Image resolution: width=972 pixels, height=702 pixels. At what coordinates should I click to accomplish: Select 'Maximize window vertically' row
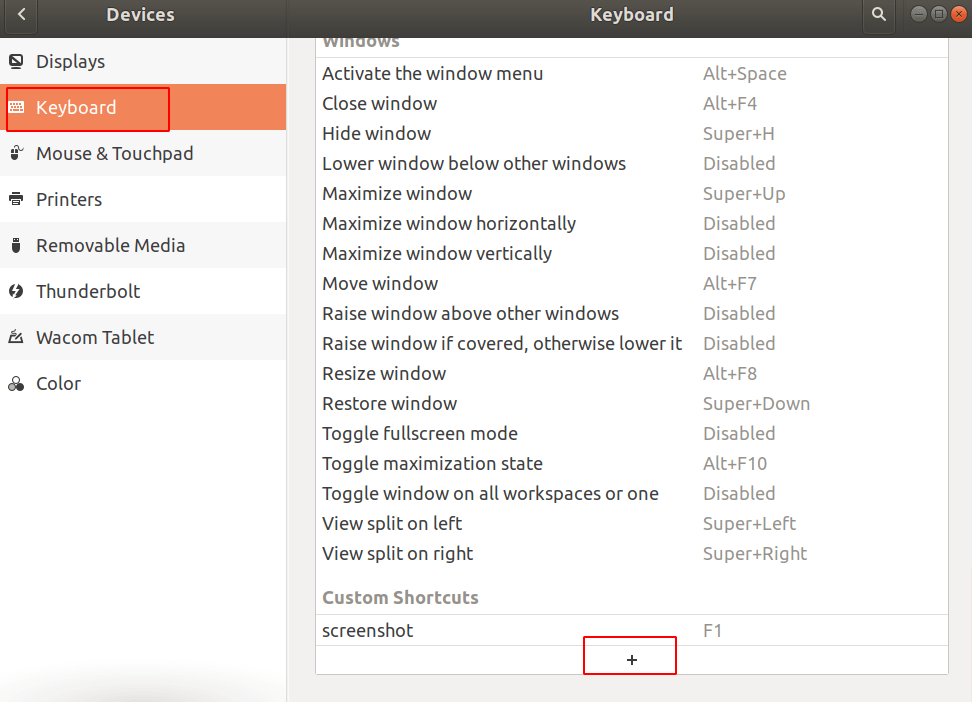(x=631, y=253)
